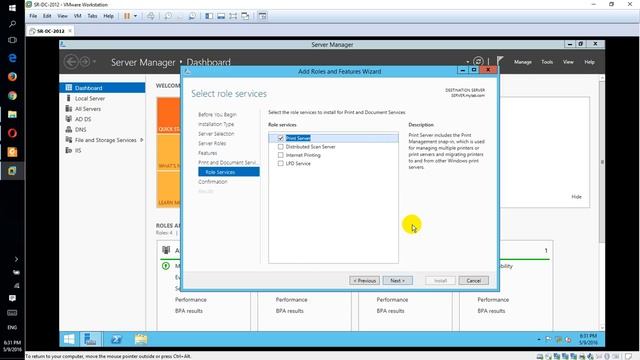Open first BPA results link
640x360 pixels.
[x=189, y=311]
